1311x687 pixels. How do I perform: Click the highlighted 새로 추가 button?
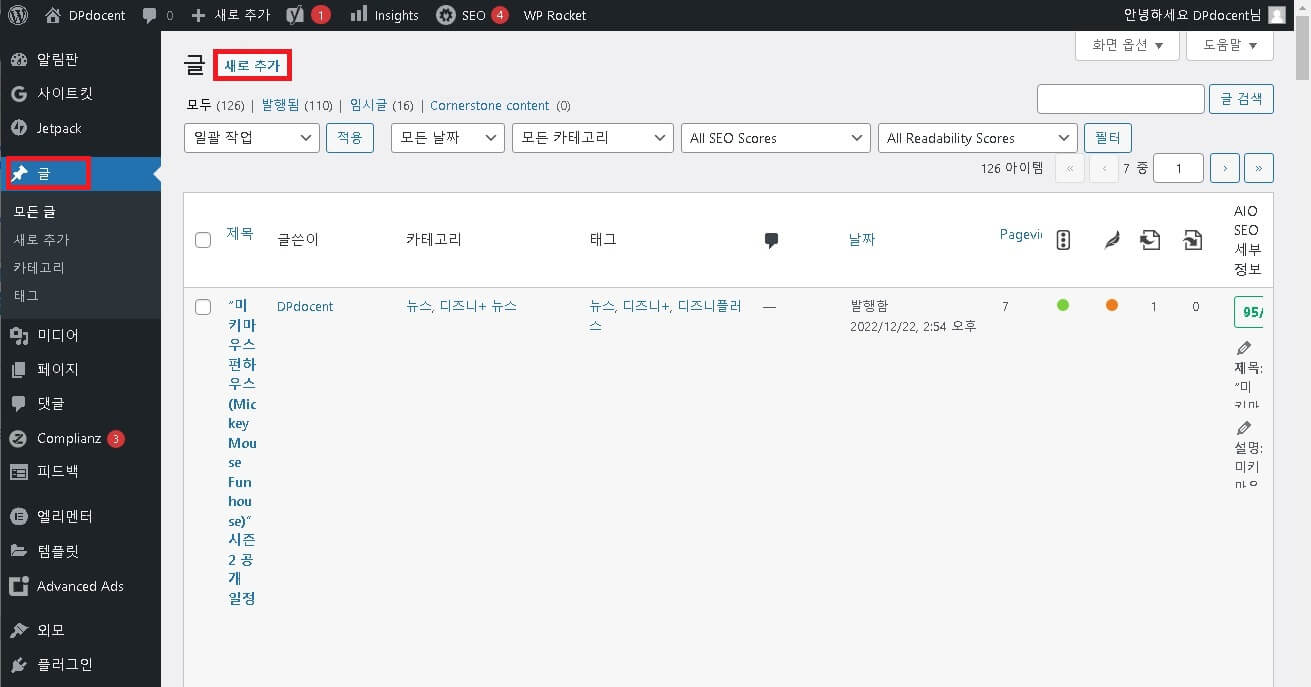tap(252, 64)
